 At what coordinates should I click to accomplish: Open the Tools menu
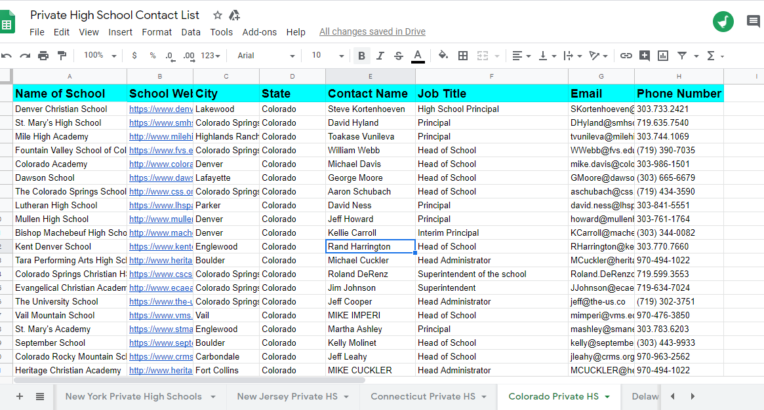click(221, 32)
